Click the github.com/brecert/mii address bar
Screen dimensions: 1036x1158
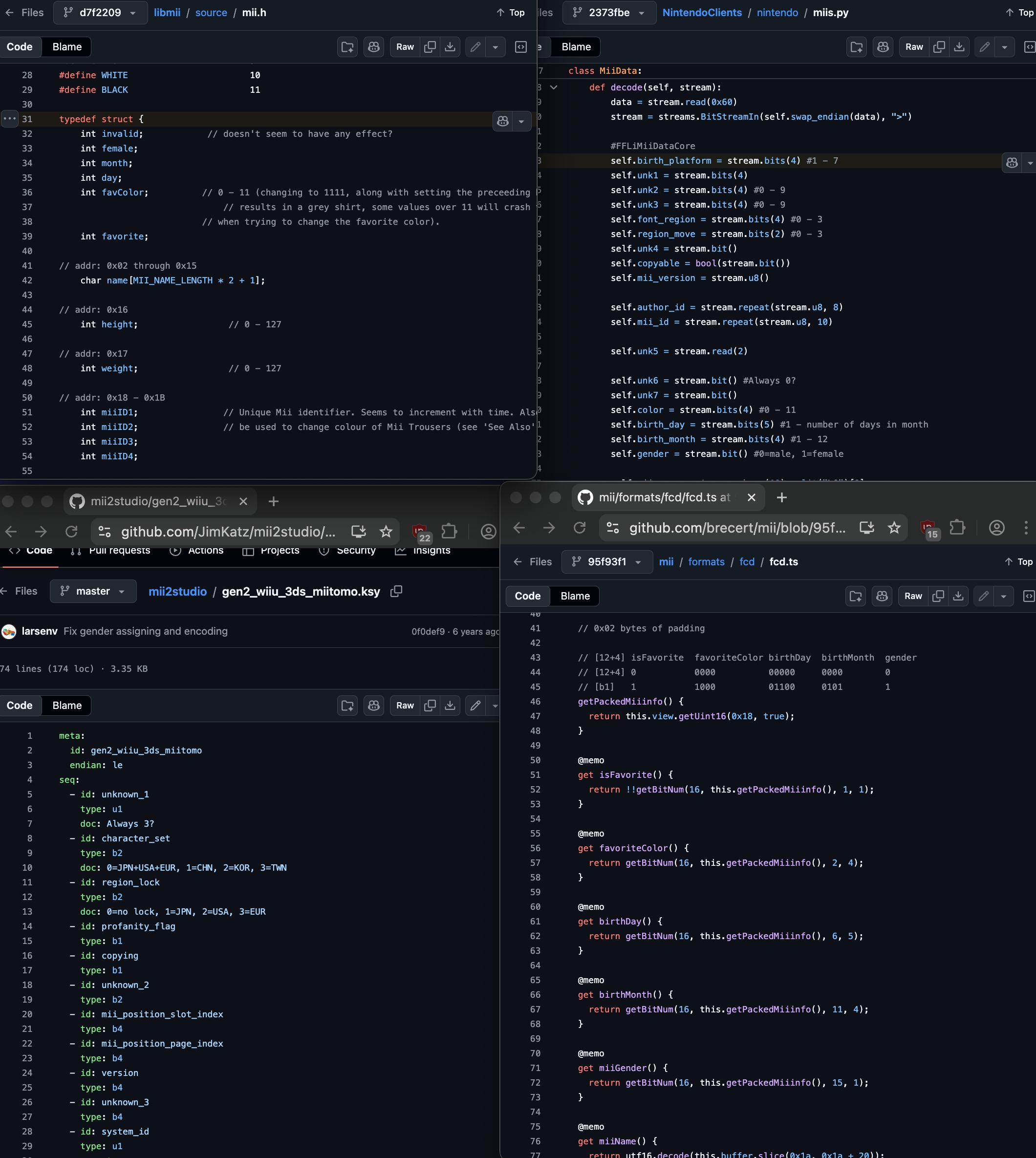pos(736,528)
